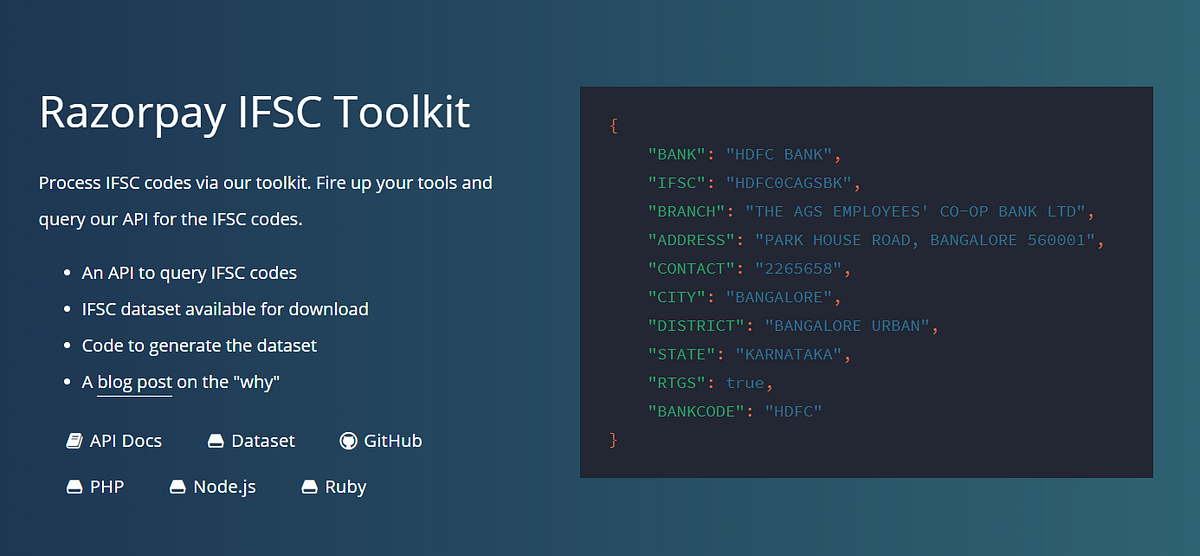Click "IFSC dataset available for download" item
This screenshot has width=1200, height=556.
(x=225, y=309)
